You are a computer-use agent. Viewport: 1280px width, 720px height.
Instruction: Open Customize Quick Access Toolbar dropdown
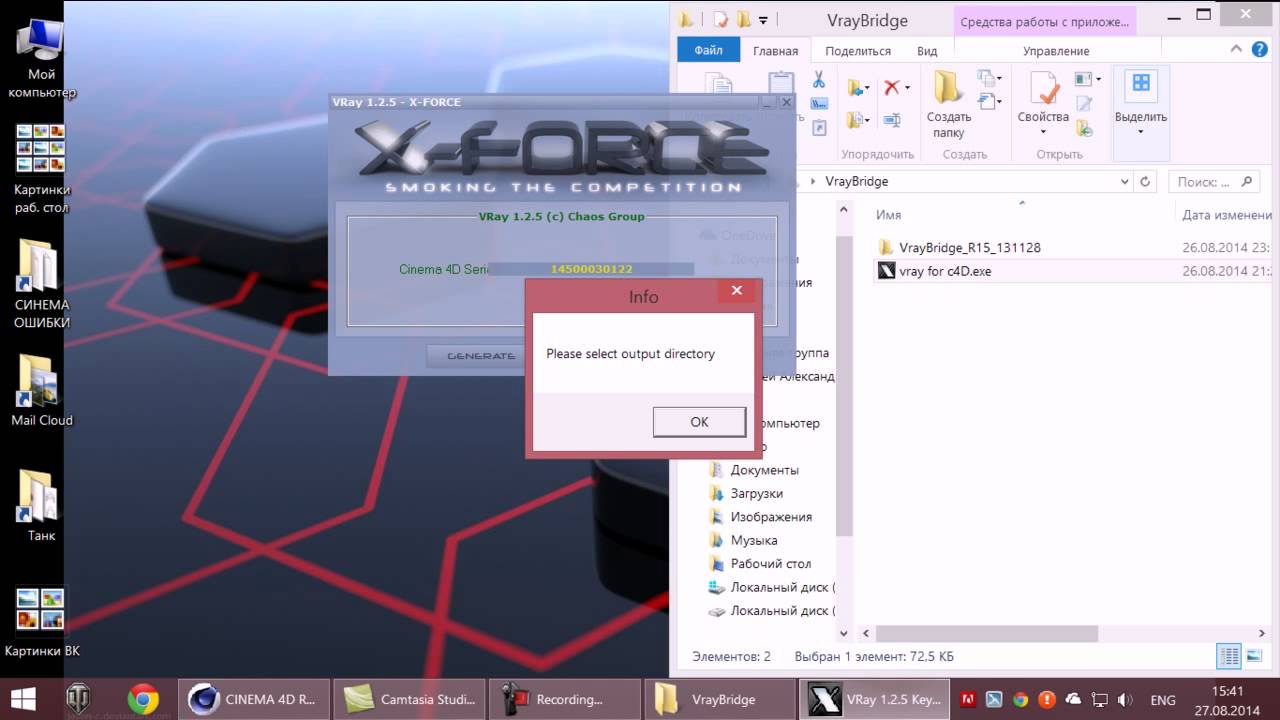[x=763, y=20]
